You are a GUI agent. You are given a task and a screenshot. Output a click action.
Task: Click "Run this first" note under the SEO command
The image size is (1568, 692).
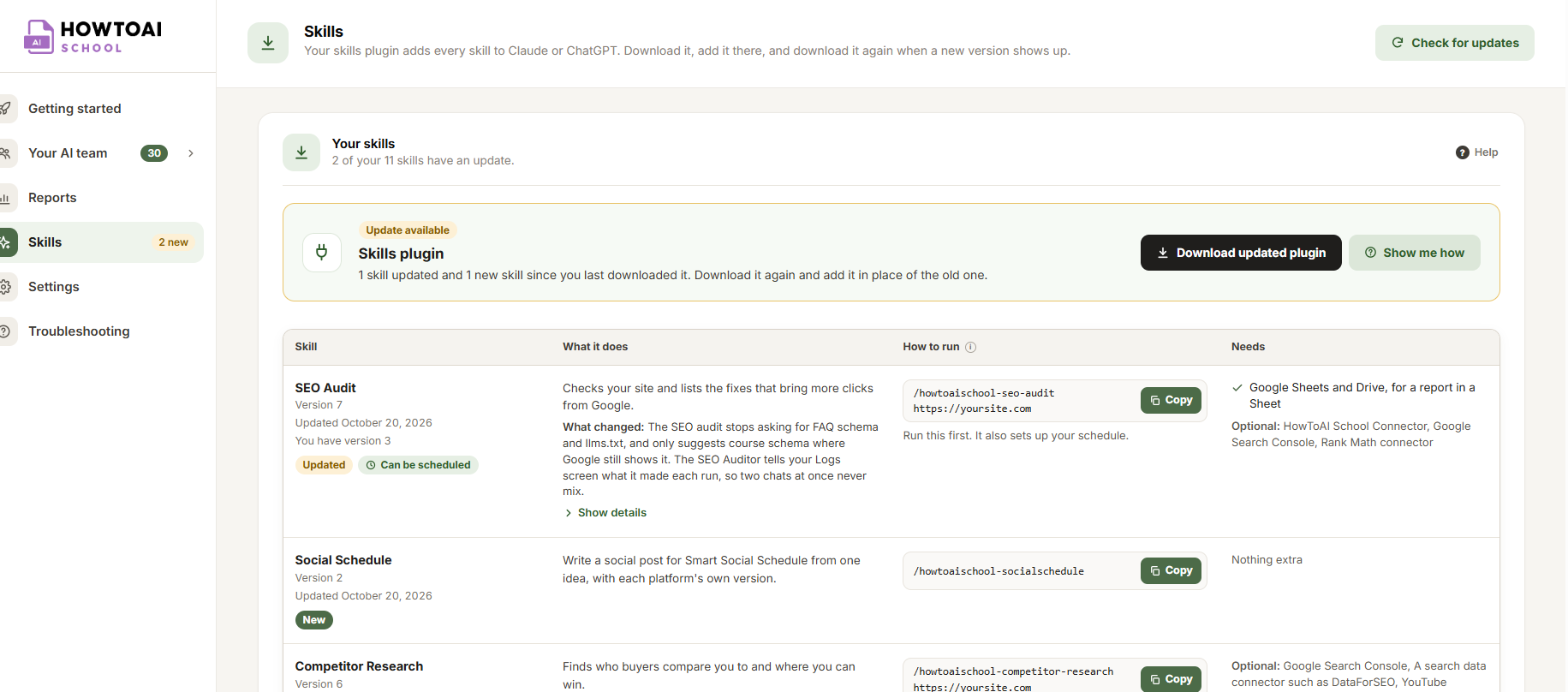point(1016,436)
